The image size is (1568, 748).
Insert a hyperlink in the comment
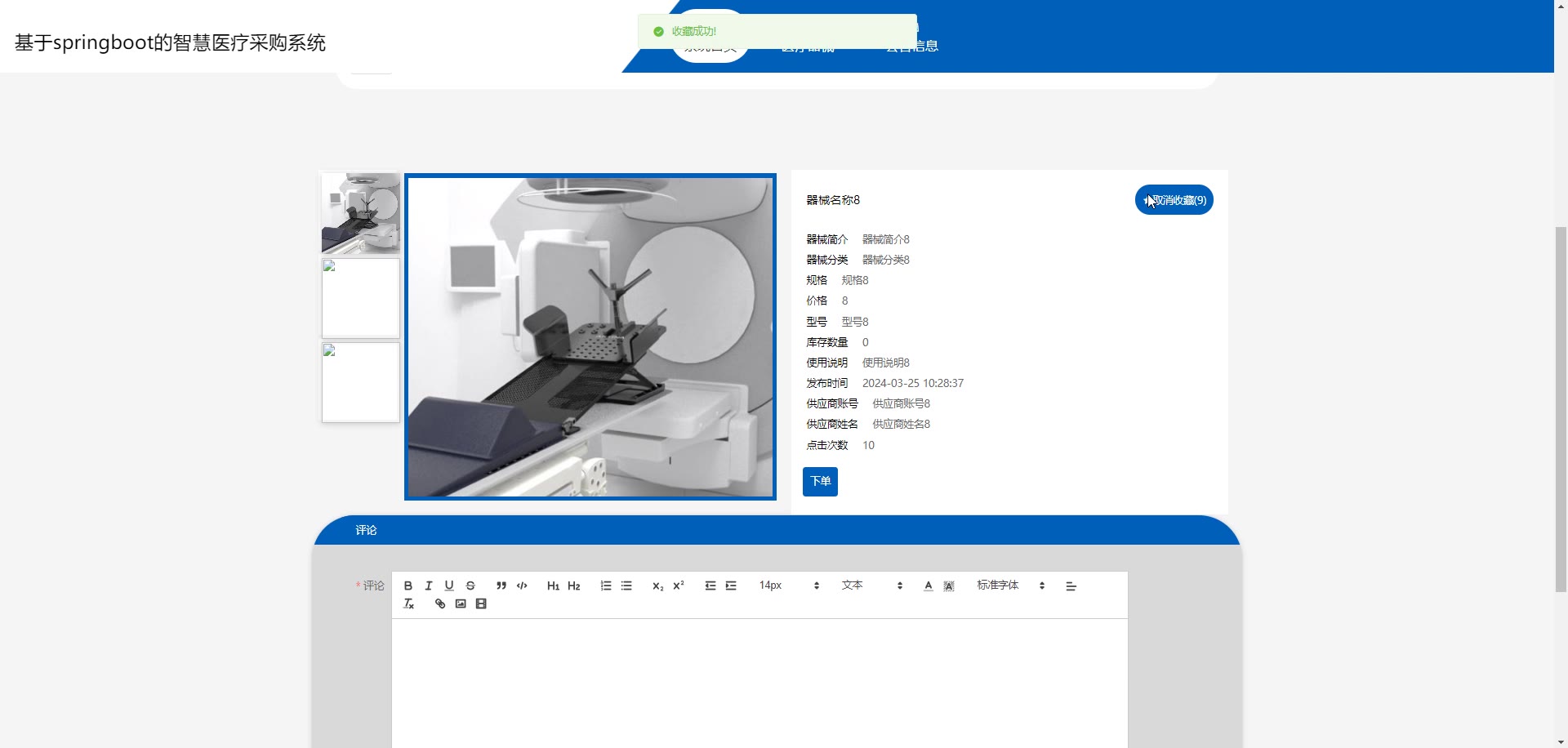click(440, 603)
